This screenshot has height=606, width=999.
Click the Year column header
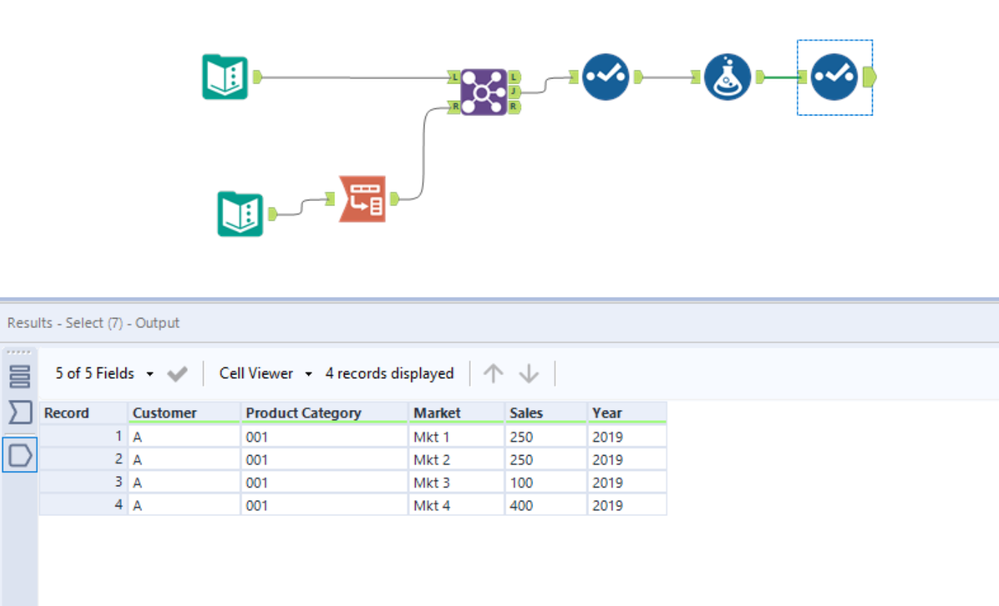pos(627,413)
